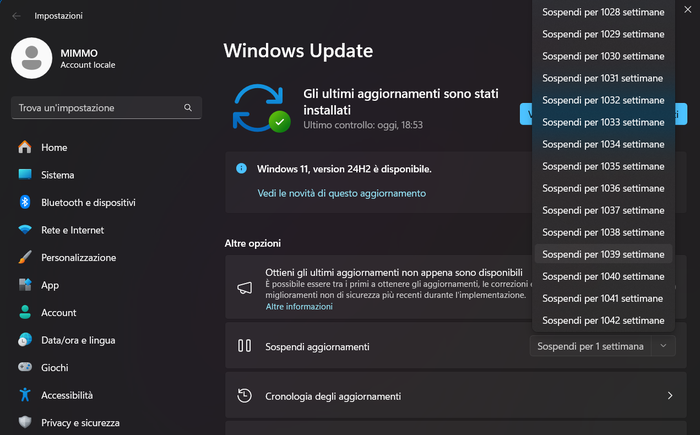Click the megaphone icon for early updates

(245, 288)
